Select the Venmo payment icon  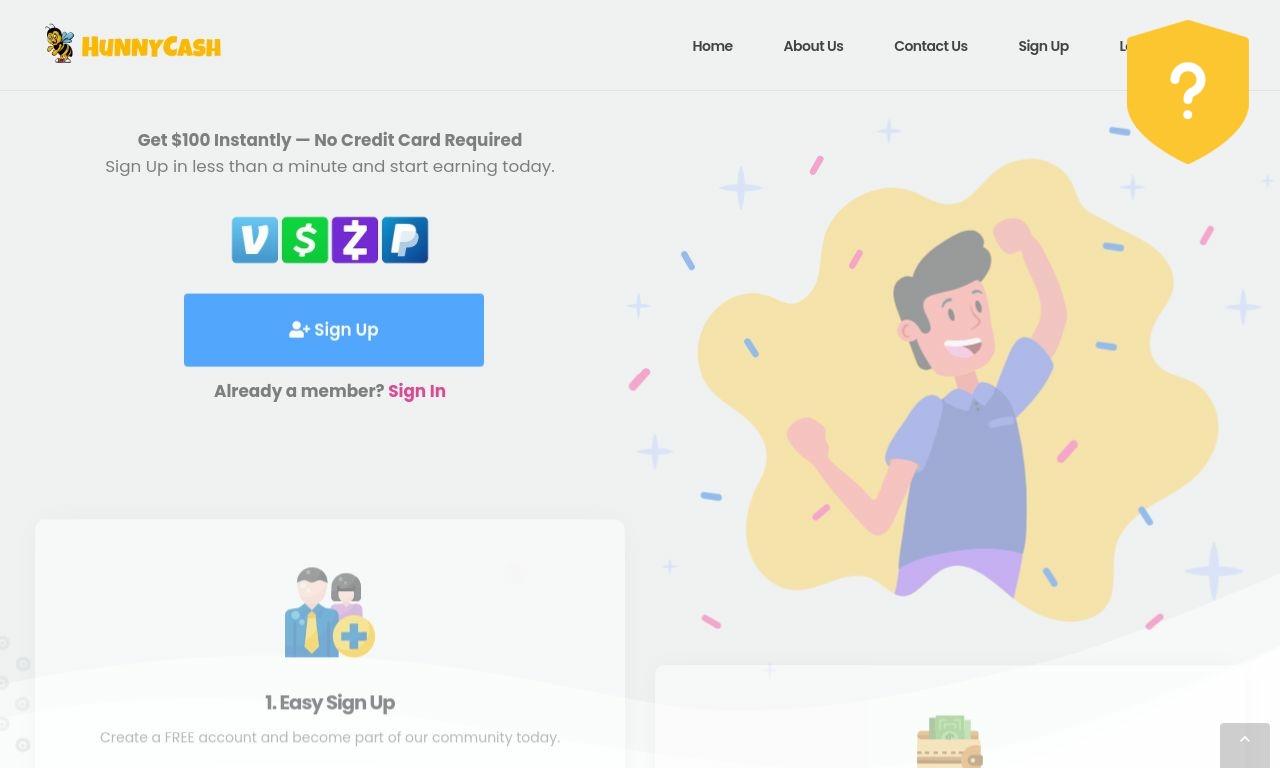tap(255, 240)
